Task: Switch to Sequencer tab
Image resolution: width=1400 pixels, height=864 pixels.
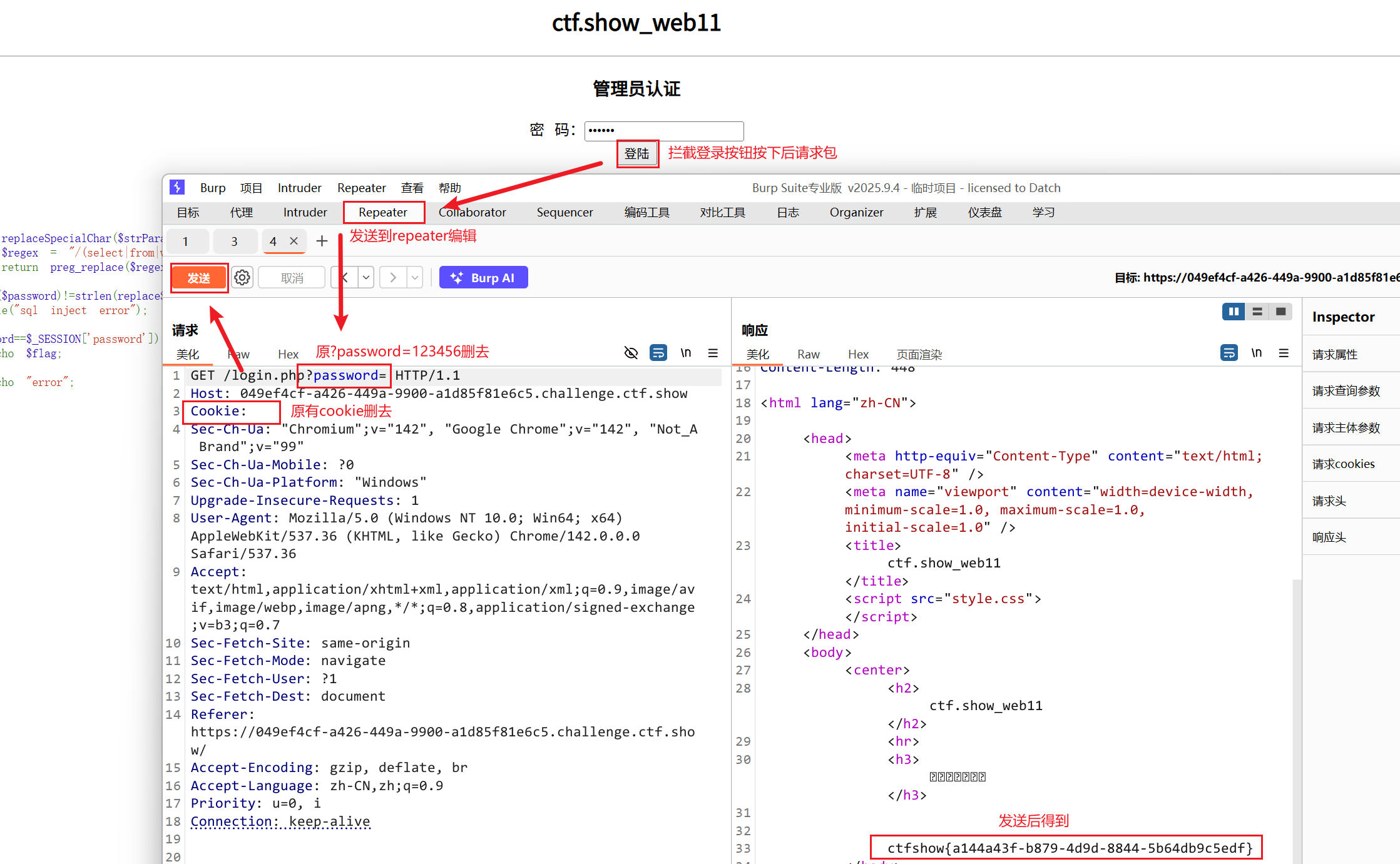Action: 565,212
